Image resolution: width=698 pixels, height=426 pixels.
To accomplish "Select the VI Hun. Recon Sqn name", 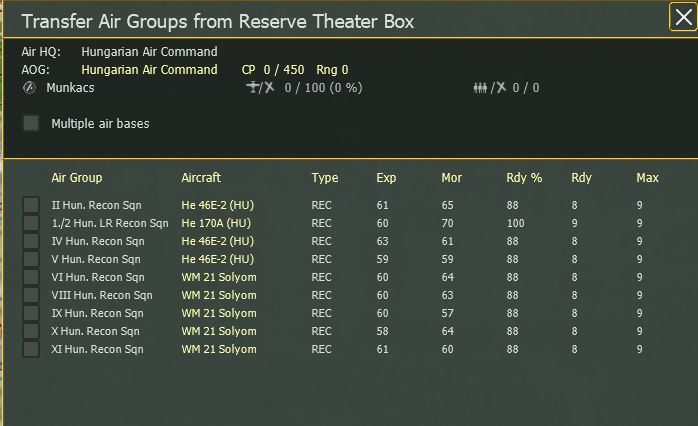I will pos(98,277).
